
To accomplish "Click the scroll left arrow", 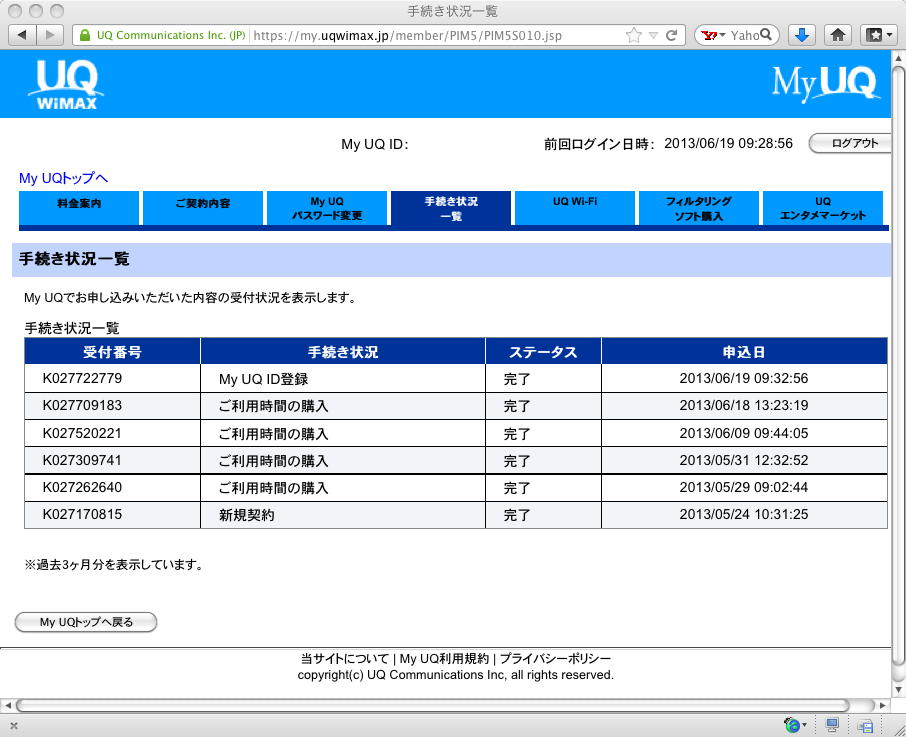I will pos(7,705).
